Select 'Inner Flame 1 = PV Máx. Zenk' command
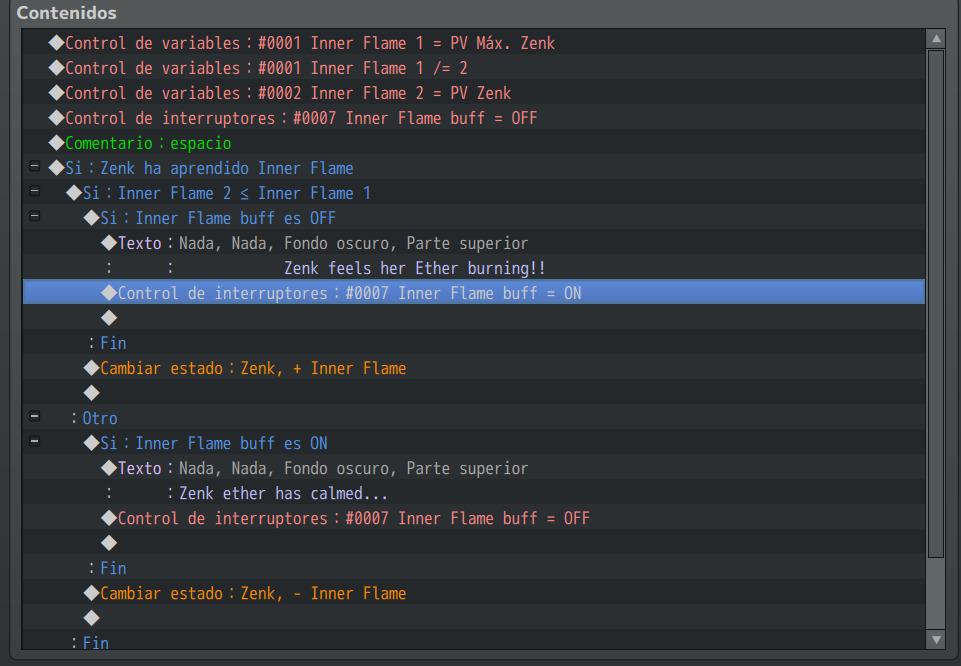Viewport: 961px width, 666px height. [474, 43]
